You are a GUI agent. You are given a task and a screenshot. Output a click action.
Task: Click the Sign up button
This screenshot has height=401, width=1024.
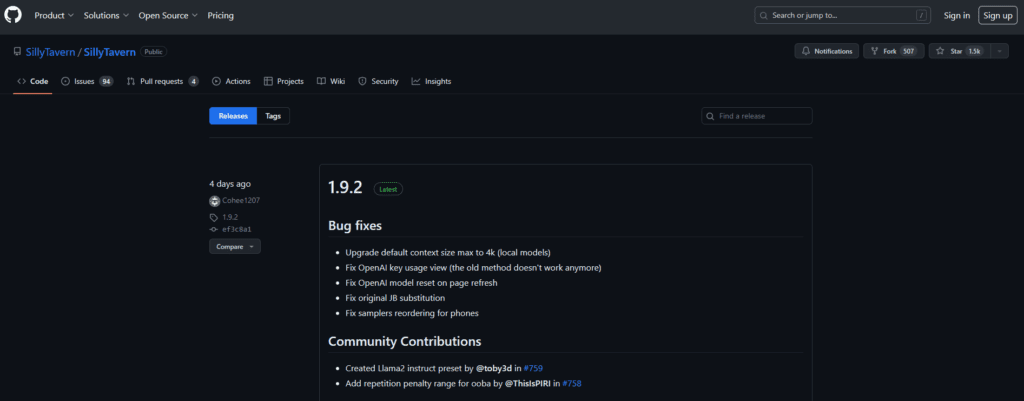[997, 15]
